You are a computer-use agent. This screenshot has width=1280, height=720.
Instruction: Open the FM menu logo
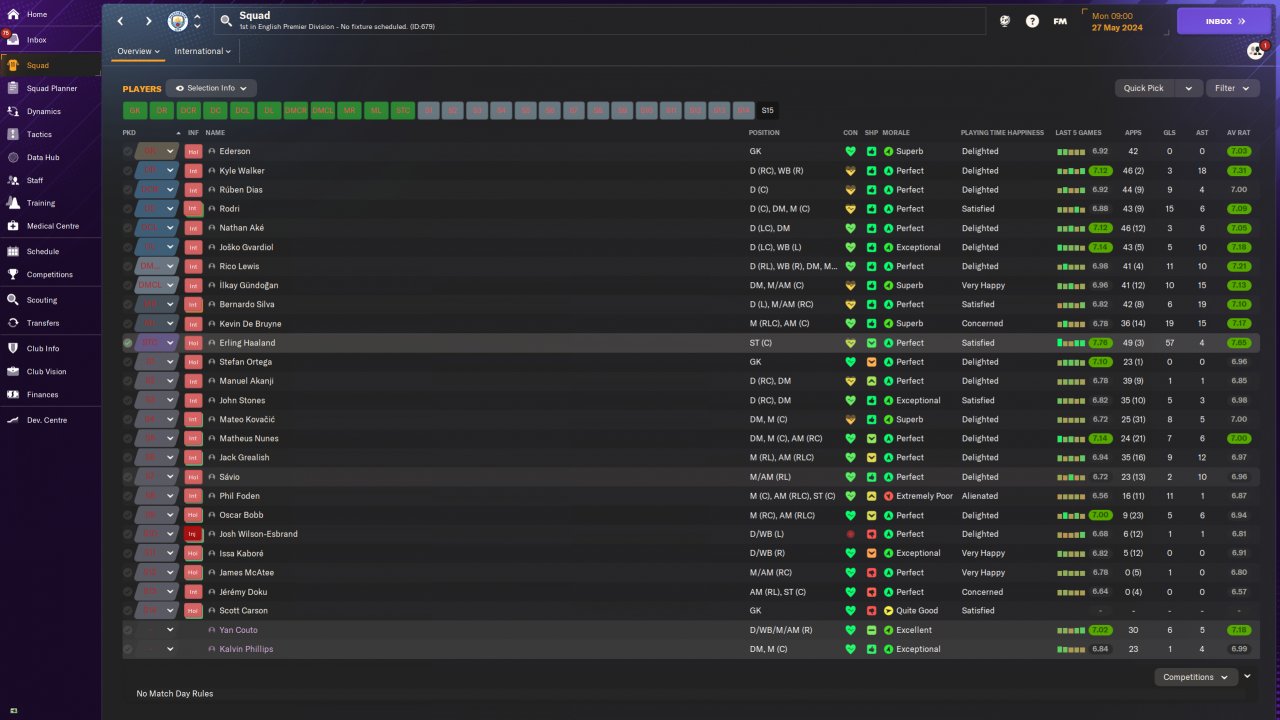[x=1060, y=21]
